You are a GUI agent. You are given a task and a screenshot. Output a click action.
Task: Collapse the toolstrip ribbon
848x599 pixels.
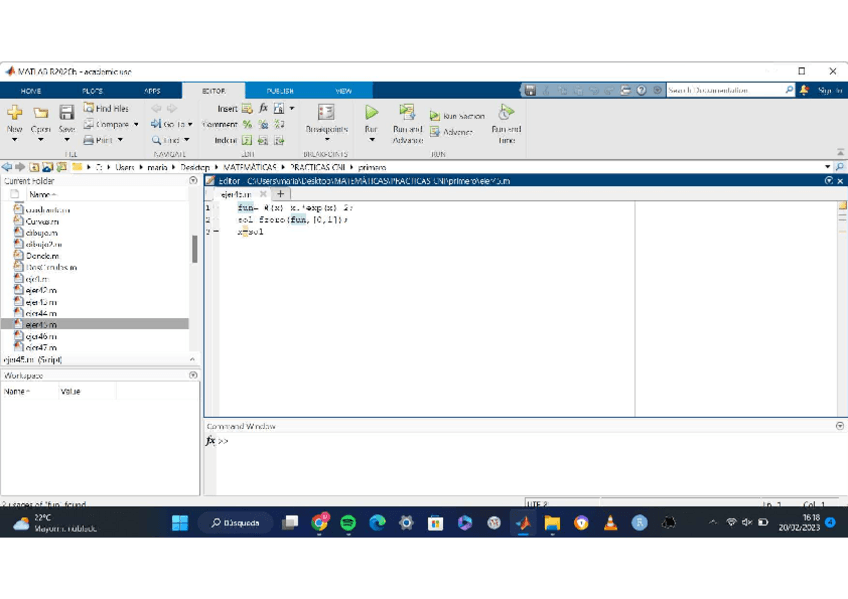[x=839, y=153]
